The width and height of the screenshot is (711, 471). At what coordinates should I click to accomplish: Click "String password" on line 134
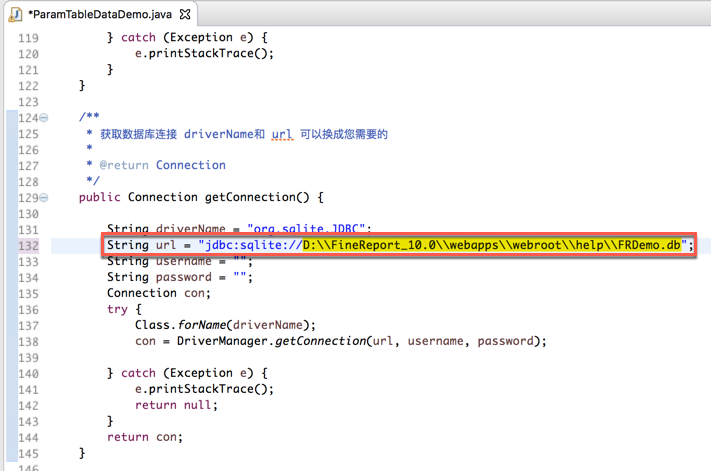point(159,277)
